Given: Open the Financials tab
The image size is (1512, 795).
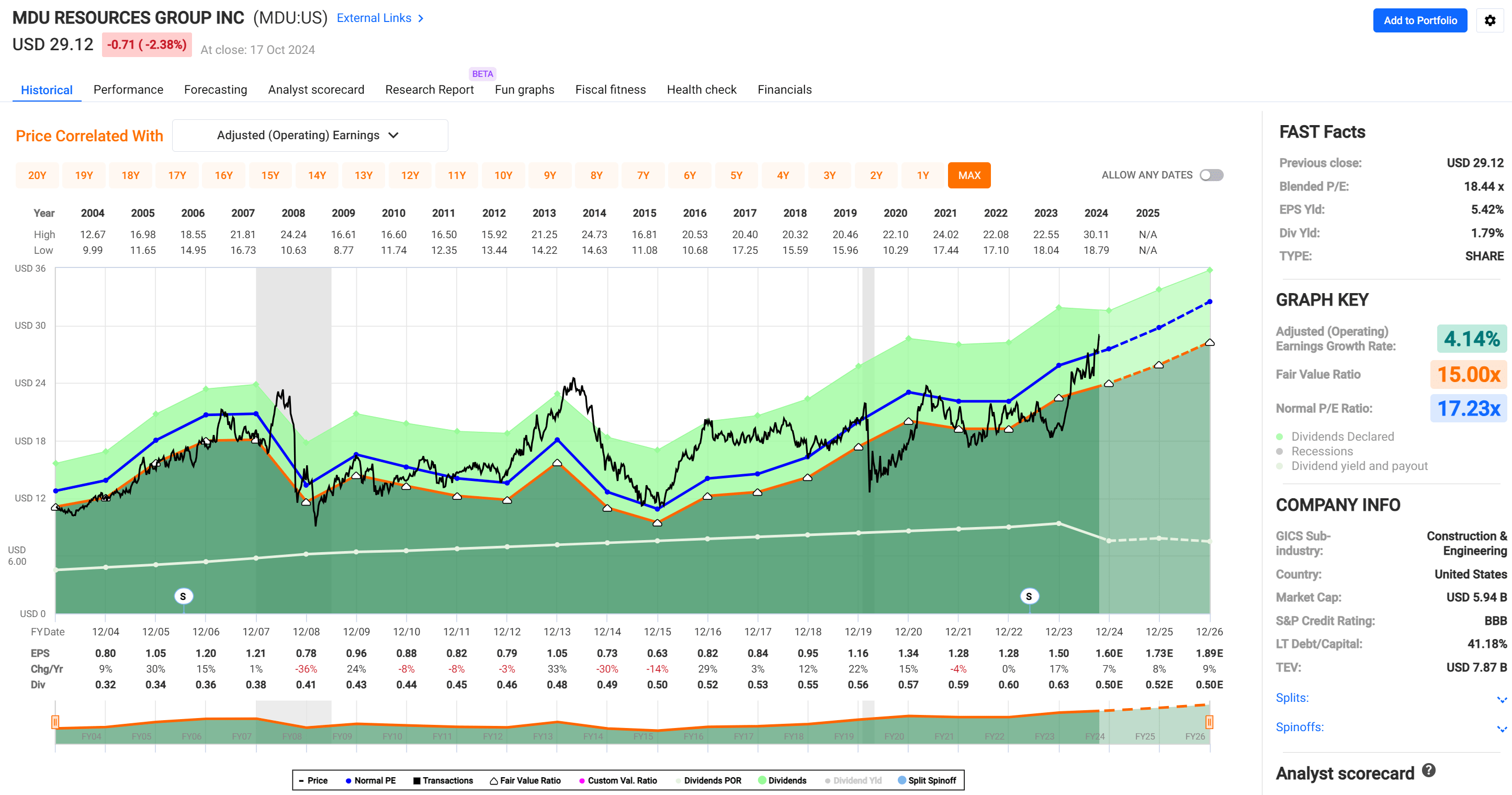Looking at the screenshot, I should pyautogui.click(x=784, y=90).
